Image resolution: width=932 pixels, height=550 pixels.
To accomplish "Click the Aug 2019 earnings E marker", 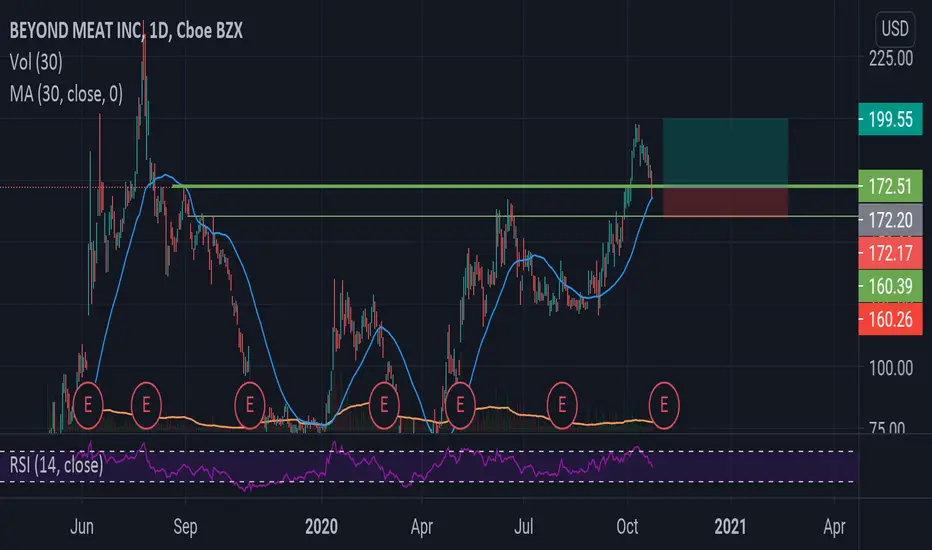I will tap(146, 406).
